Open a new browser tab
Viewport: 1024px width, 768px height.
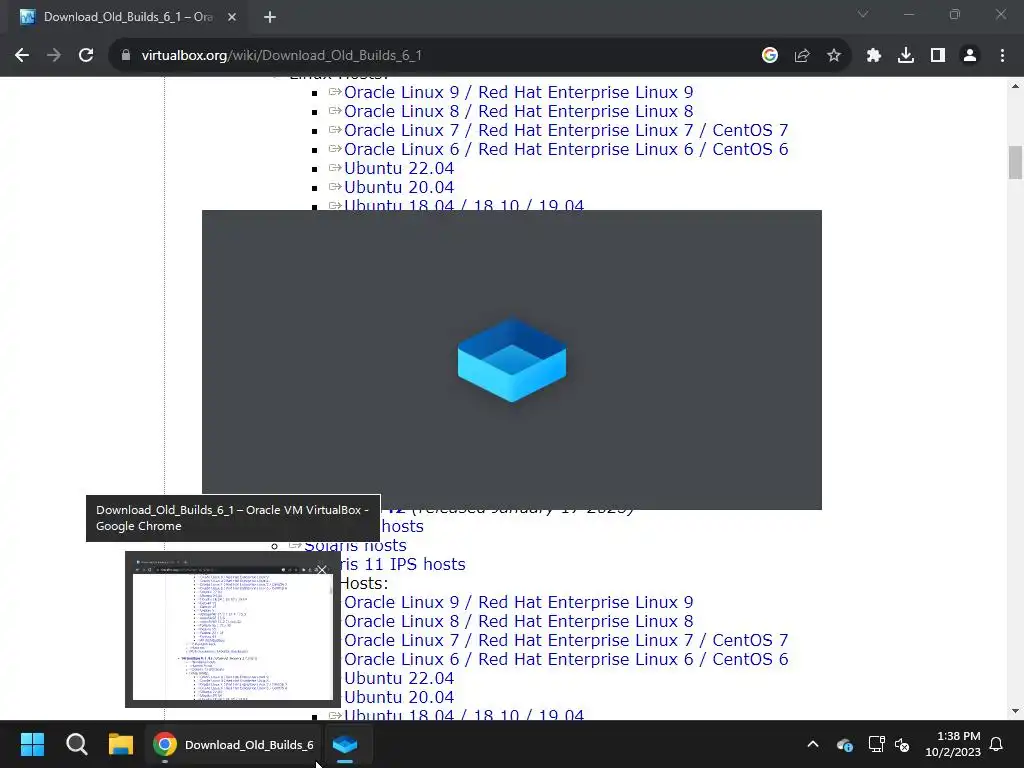[x=270, y=18]
